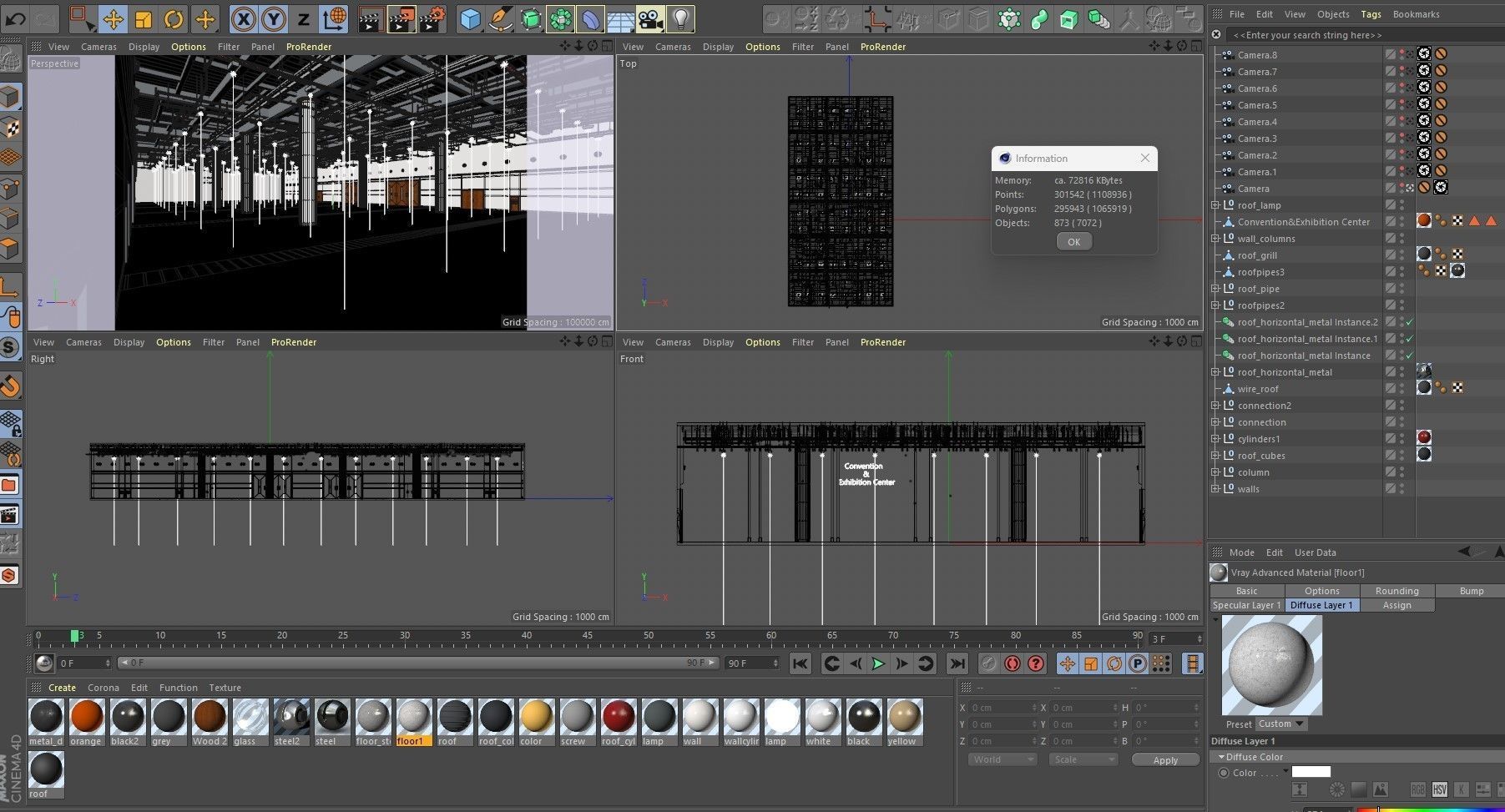Expand the wall_columns object group
Image resolution: width=1505 pixels, height=812 pixels.
coord(1215,239)
